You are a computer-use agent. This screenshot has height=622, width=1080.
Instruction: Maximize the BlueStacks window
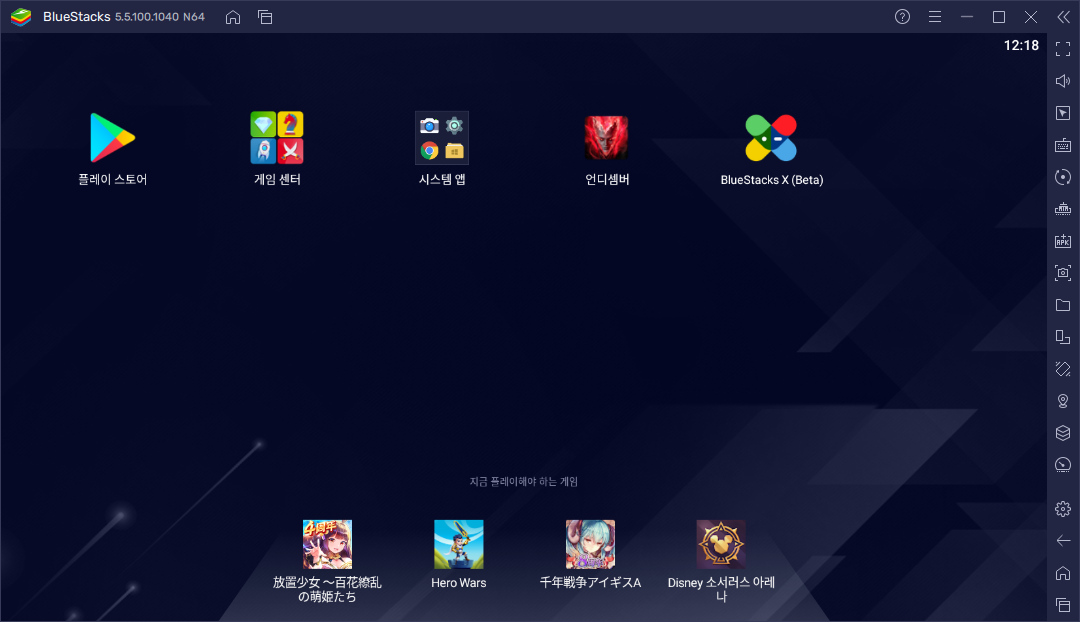999,17
